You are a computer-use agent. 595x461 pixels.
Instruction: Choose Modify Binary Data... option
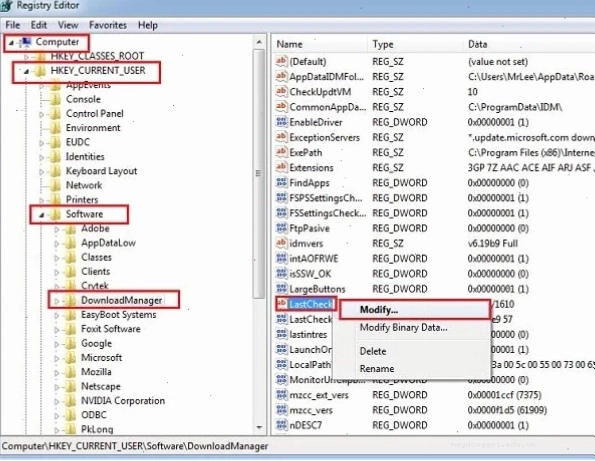click(403, 327)
